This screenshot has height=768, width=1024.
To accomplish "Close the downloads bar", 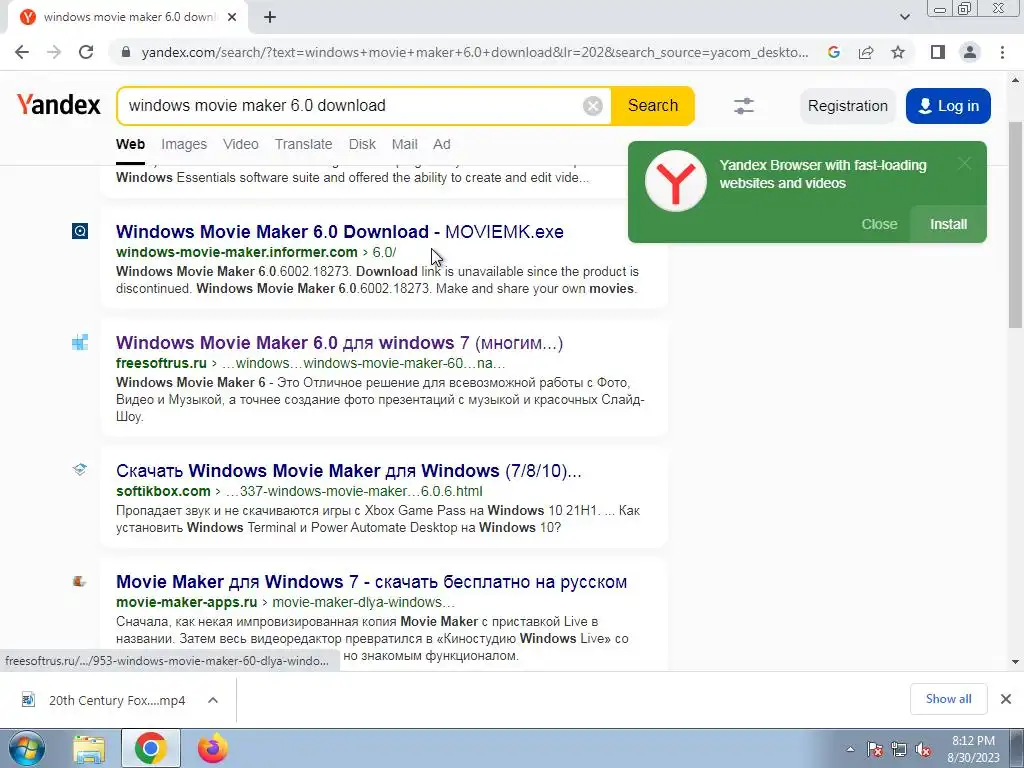I will pyautogui.click(x=1006, y=699).
